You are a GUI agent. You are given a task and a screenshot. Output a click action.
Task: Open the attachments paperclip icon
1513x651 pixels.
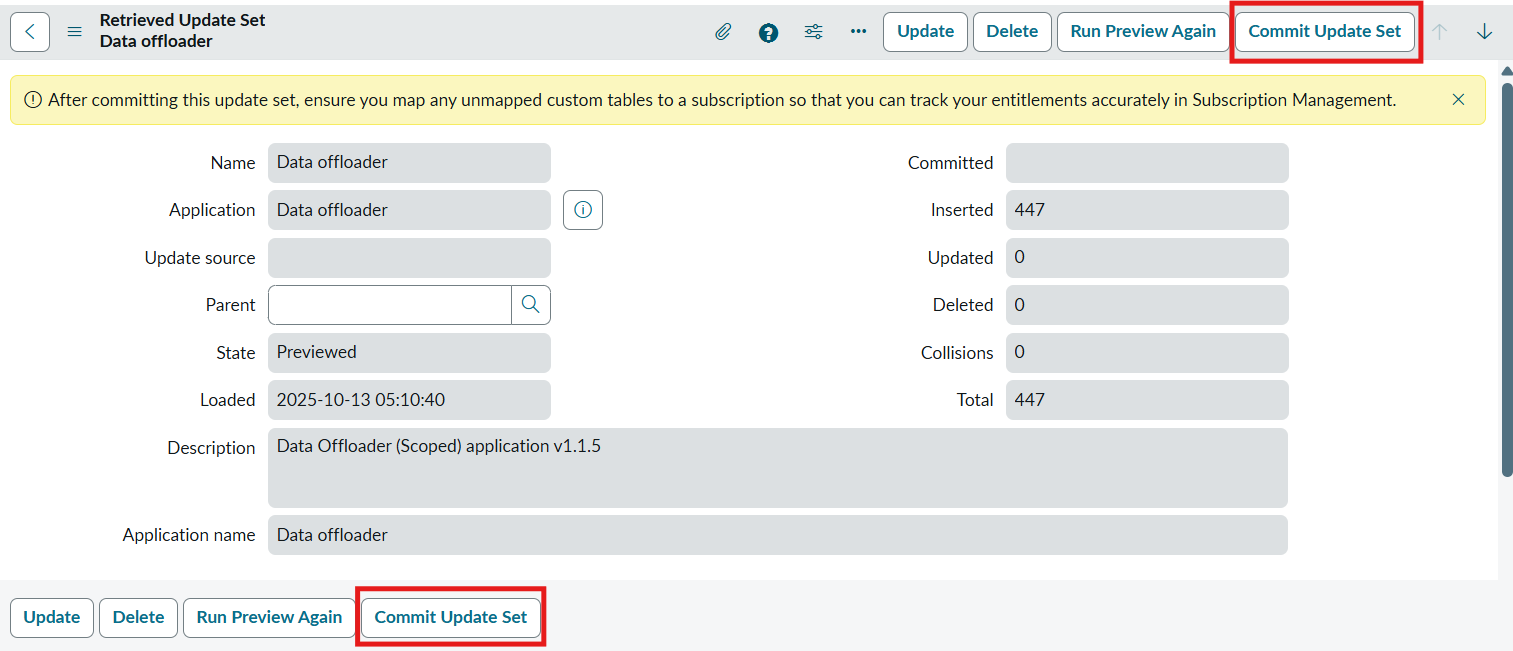click(723, 32)
